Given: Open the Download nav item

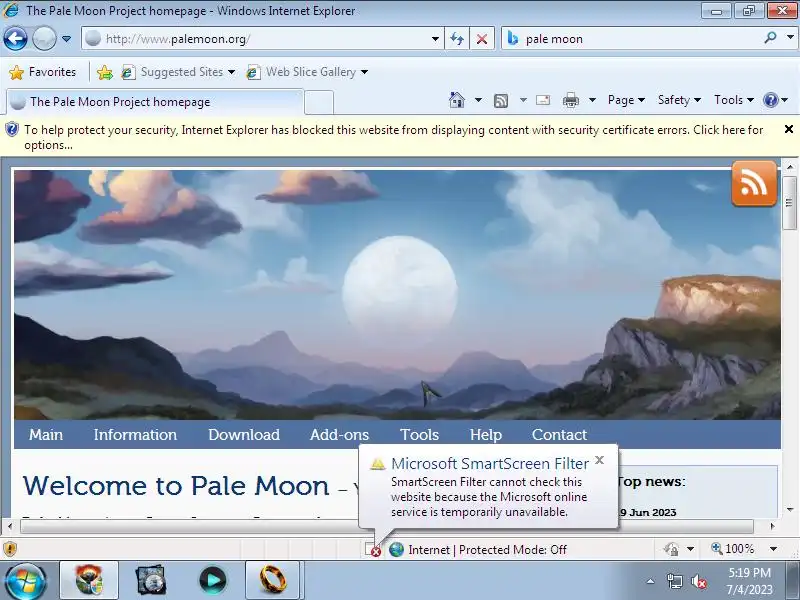Looking at the screenshot, I should [x=244, y=435].
